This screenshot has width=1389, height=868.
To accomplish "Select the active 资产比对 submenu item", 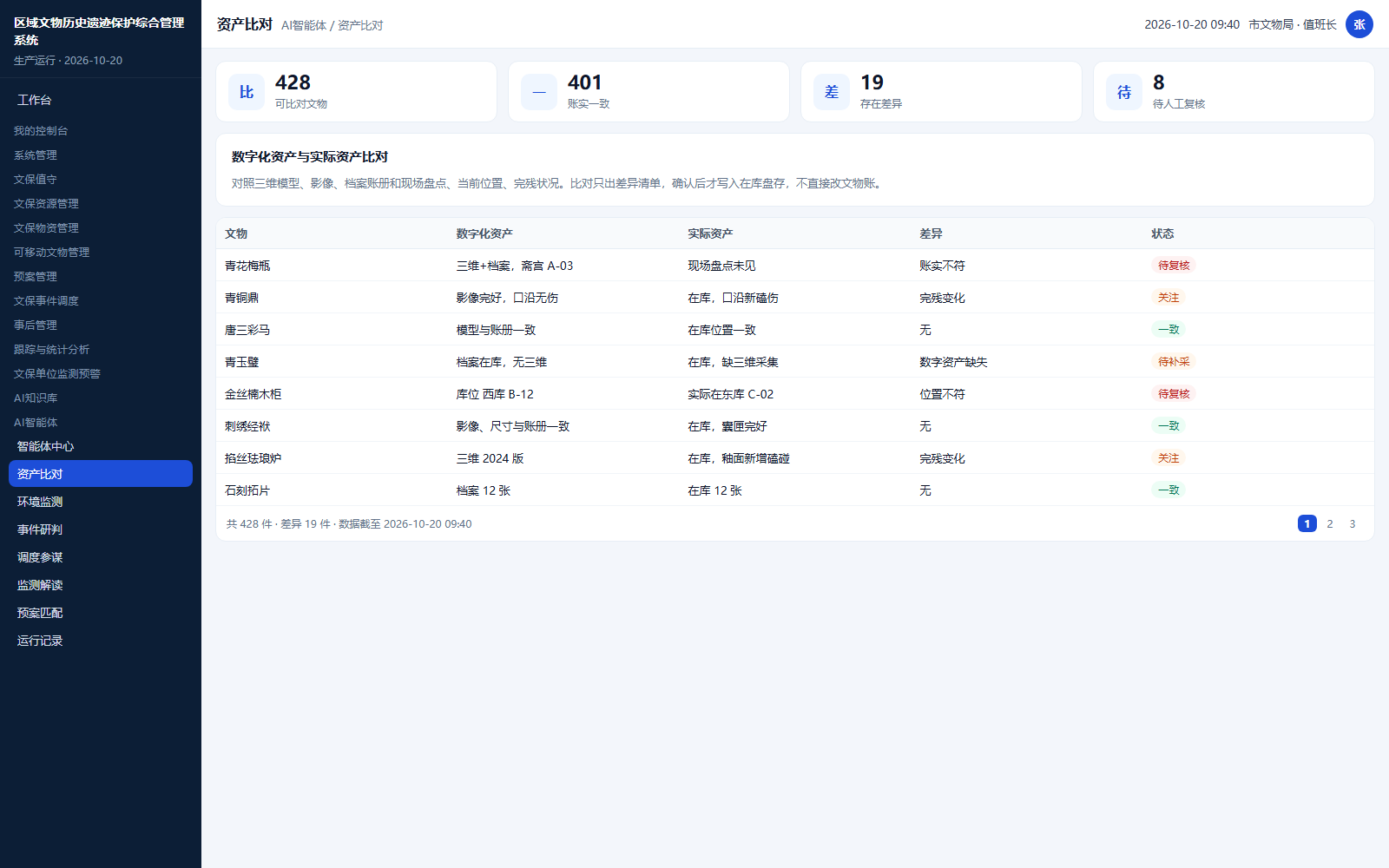I will [101, 474].
